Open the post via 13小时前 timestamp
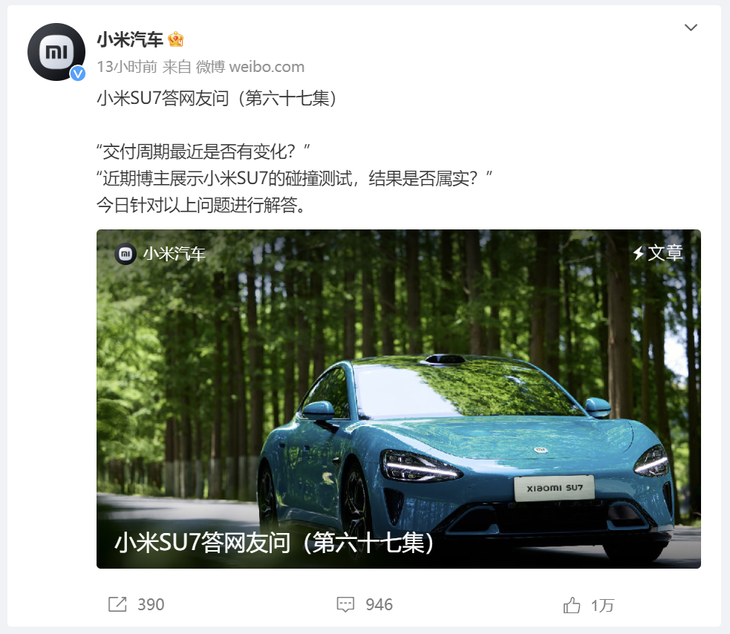 (x=127, y=67)
